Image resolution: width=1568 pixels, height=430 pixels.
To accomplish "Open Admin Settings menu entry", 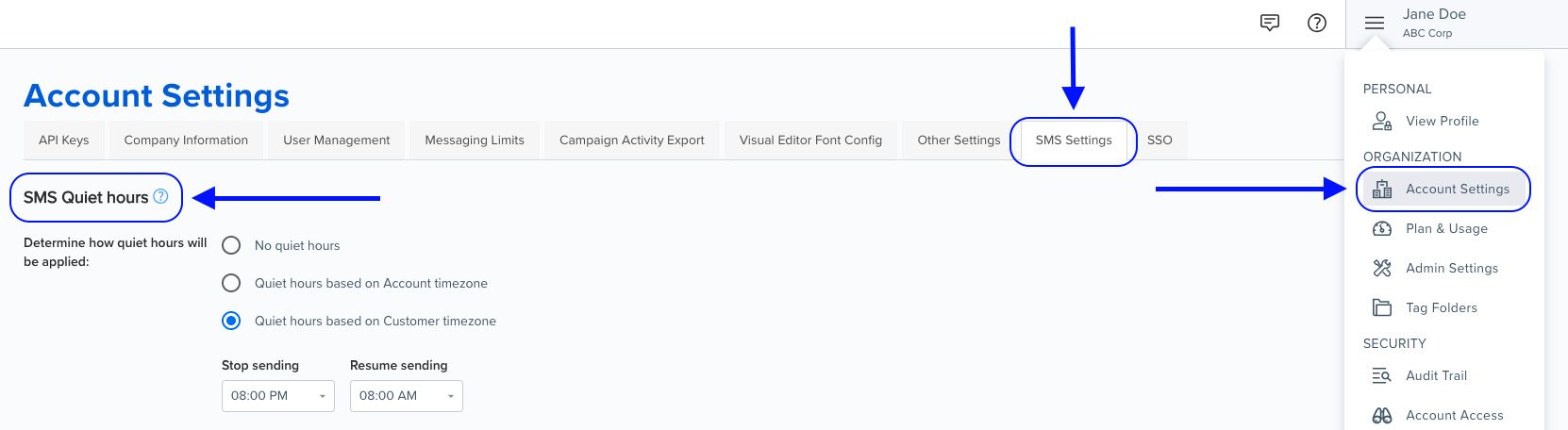I will (x=1443, y=268).
